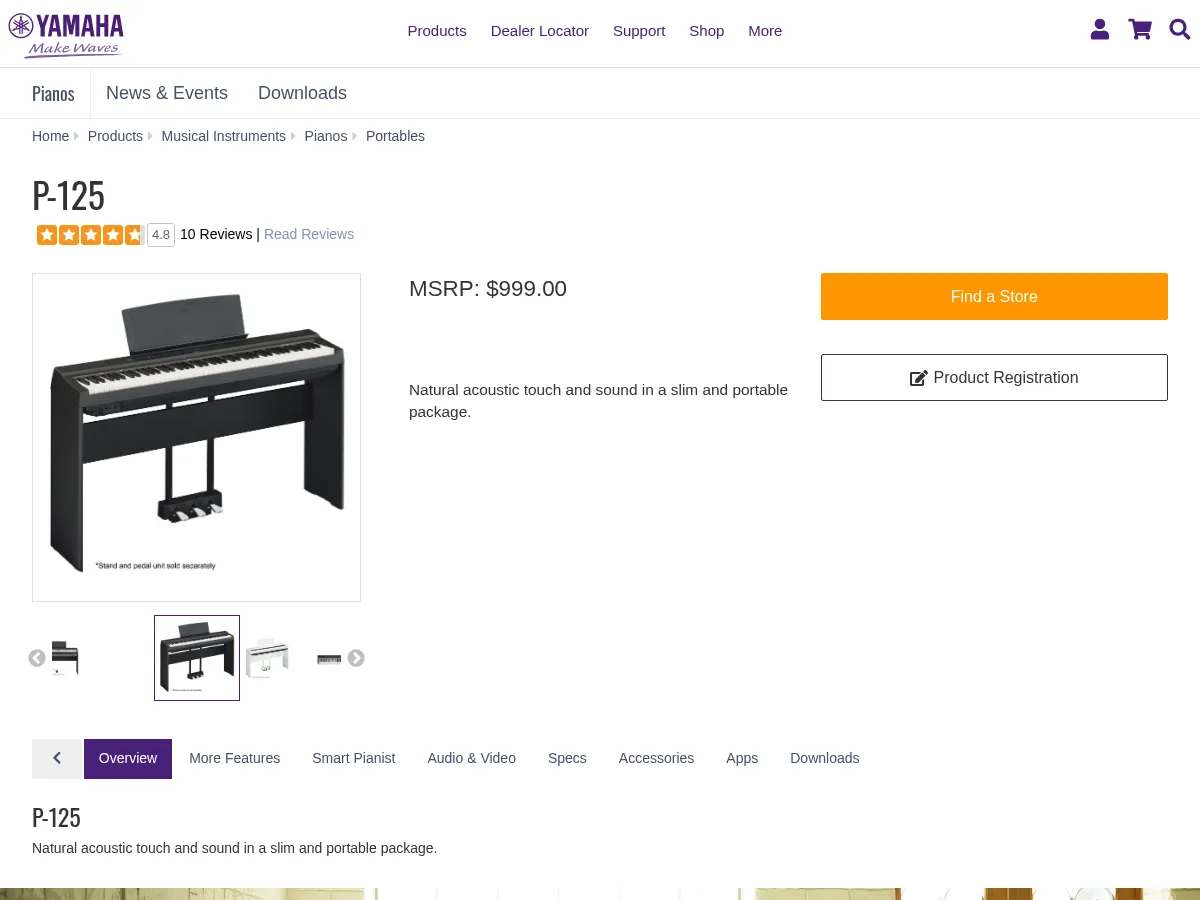
Task: Switch to the Audio & Video tab
Action: click(471, 758)
